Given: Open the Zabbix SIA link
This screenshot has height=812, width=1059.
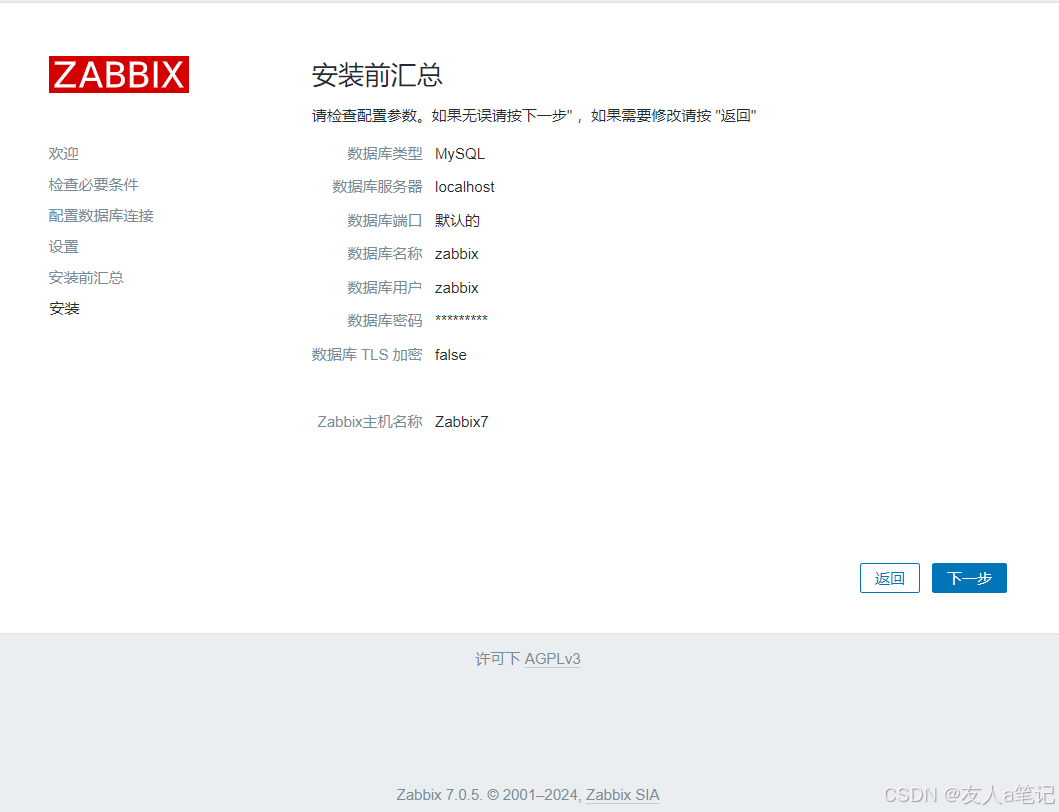Looking at the screenshot, I should pos(622,794).
